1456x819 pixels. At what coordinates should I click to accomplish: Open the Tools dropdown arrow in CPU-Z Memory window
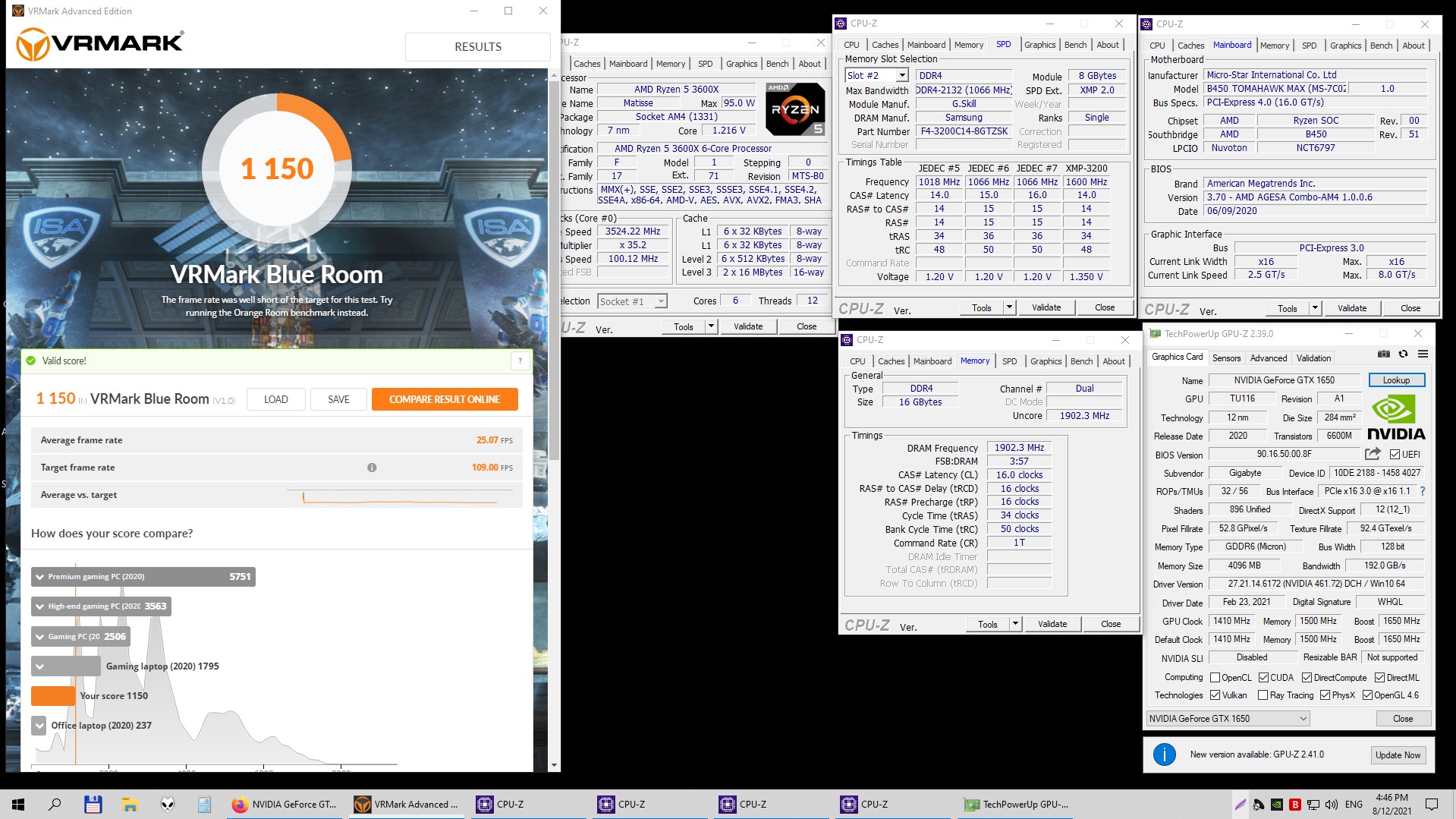coord(1015,624)
